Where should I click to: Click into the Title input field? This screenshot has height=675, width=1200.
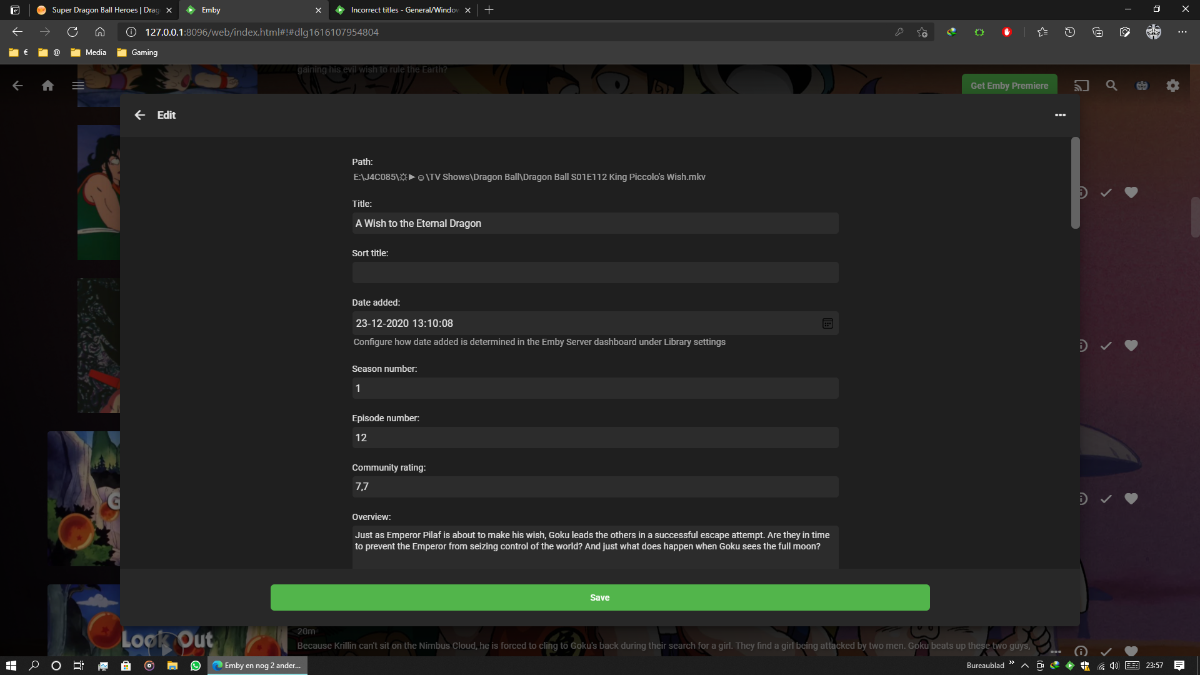tap(595, 223)
